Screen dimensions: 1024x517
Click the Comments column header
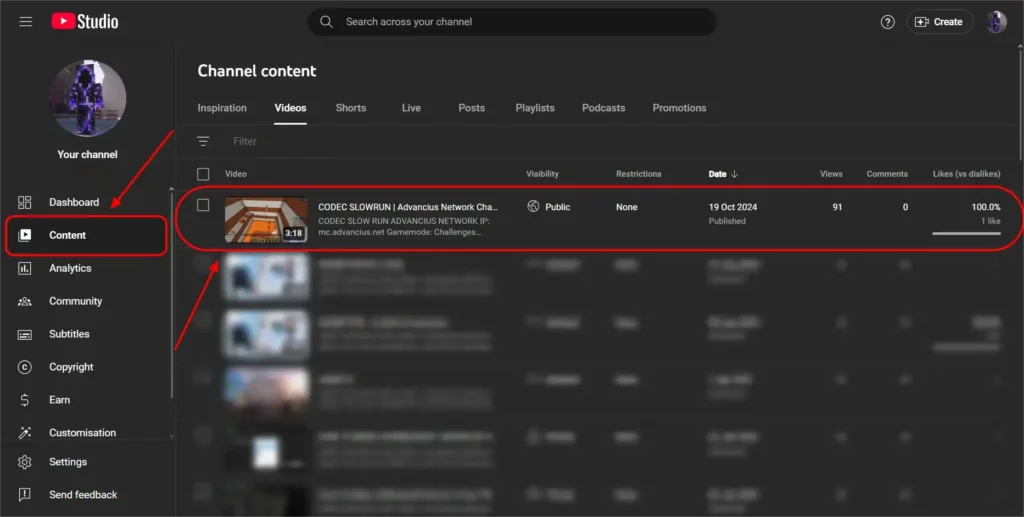click(x=887, y=174)
